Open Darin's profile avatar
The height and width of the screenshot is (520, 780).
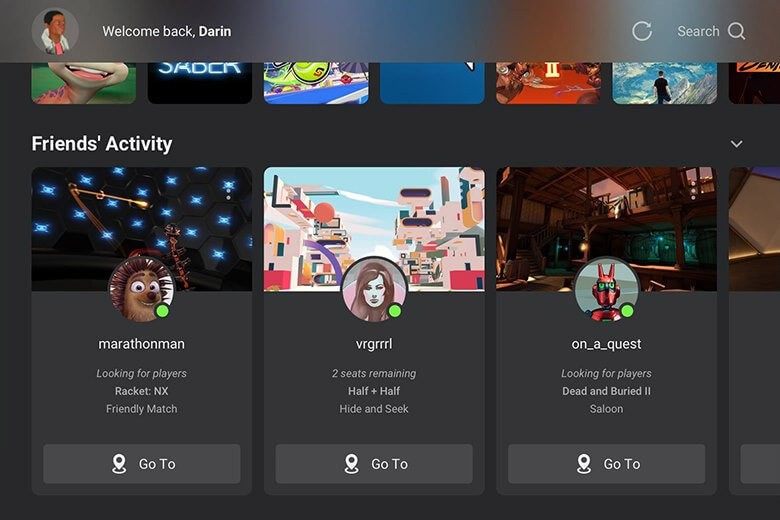point(55,31)
